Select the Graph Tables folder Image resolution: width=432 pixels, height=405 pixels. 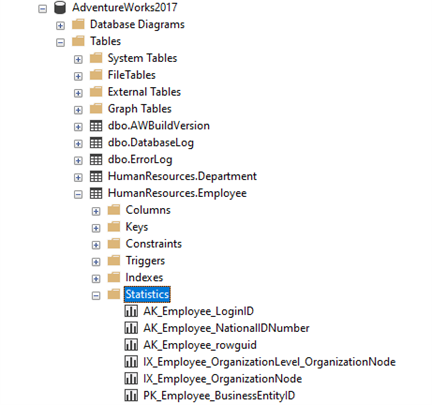[139, 109]
